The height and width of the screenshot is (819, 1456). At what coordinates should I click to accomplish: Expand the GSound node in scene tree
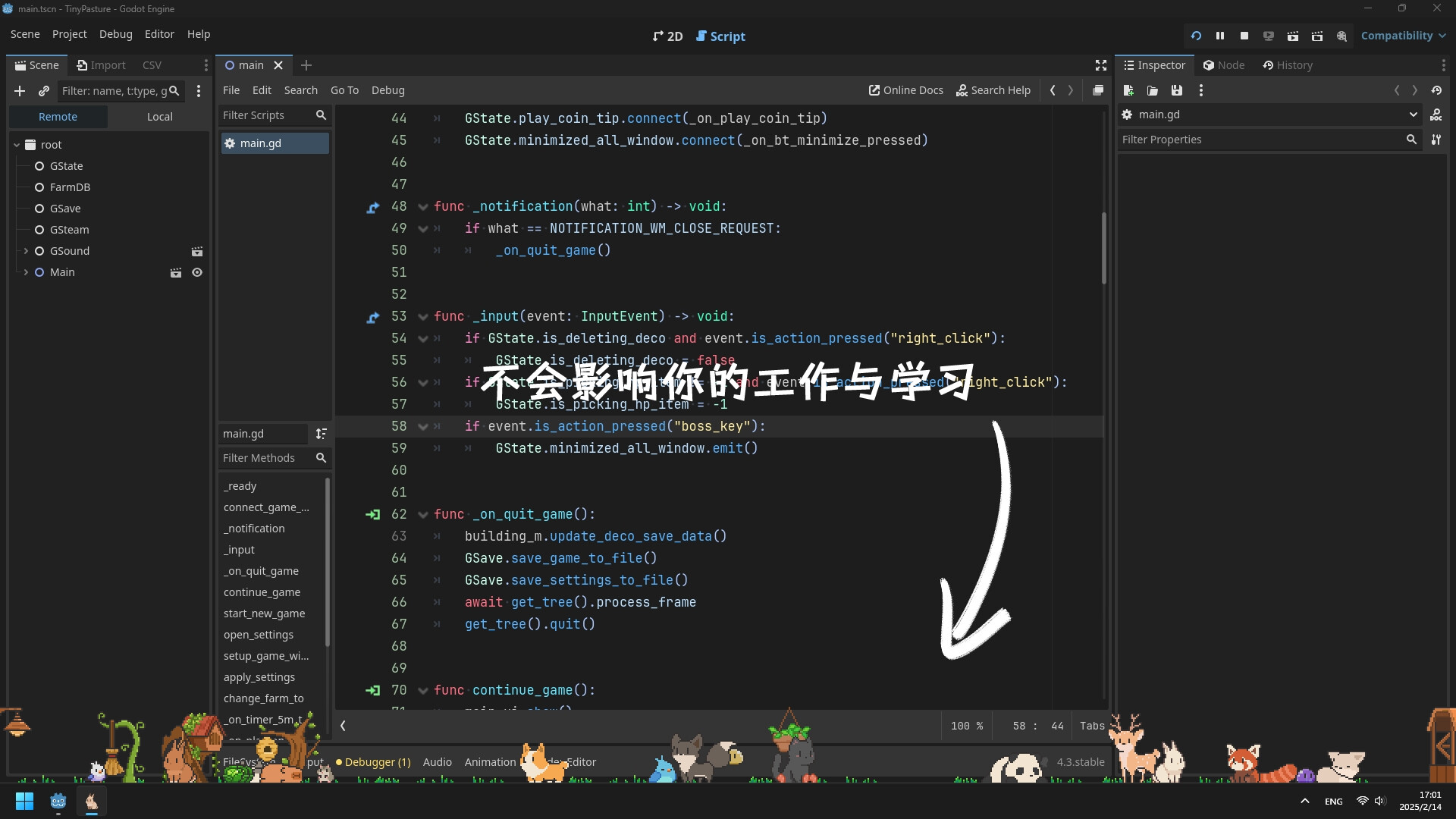(25, 251)
